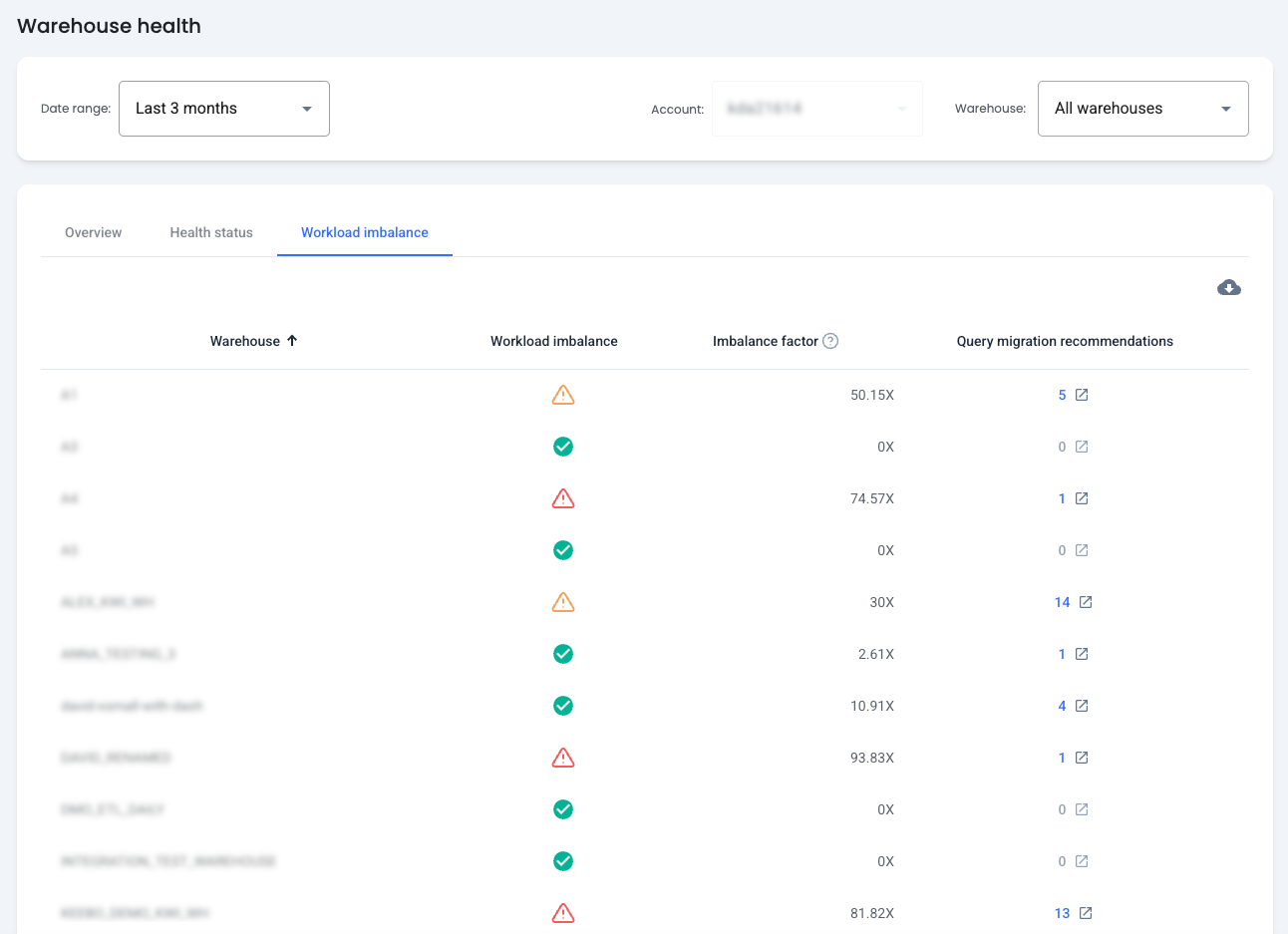Open the 1 recommendation link for 74.57X row

tap(1062, 498)
